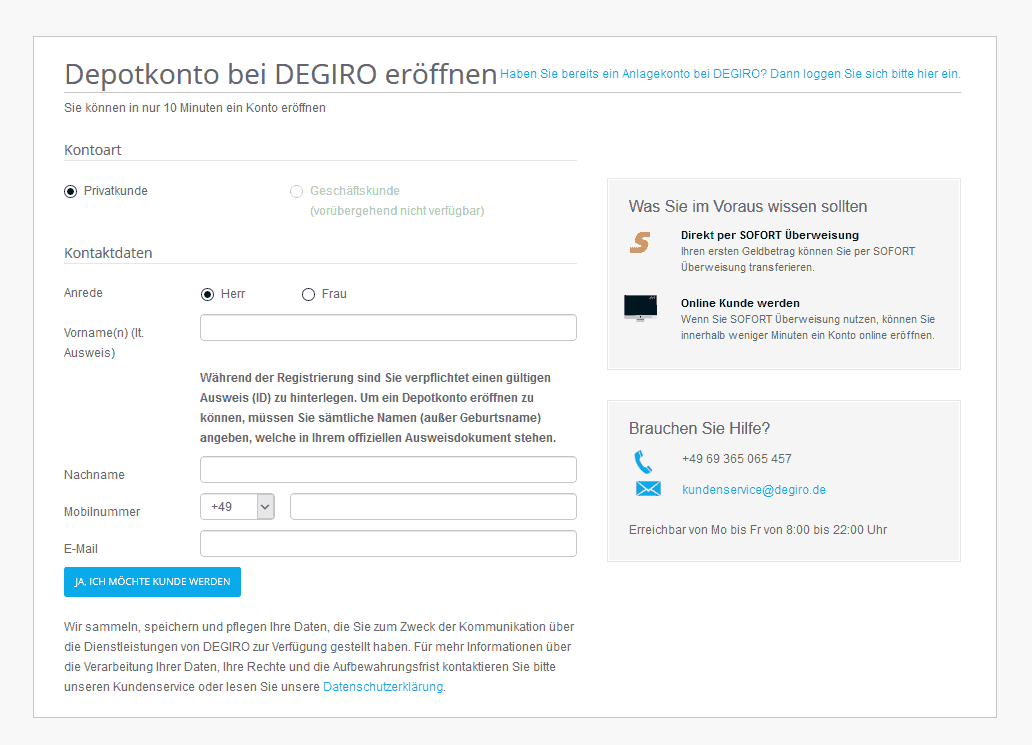Screen dimensions: 1032x745
Task: Click the Anrede label
Action: [x=83, y=293]
